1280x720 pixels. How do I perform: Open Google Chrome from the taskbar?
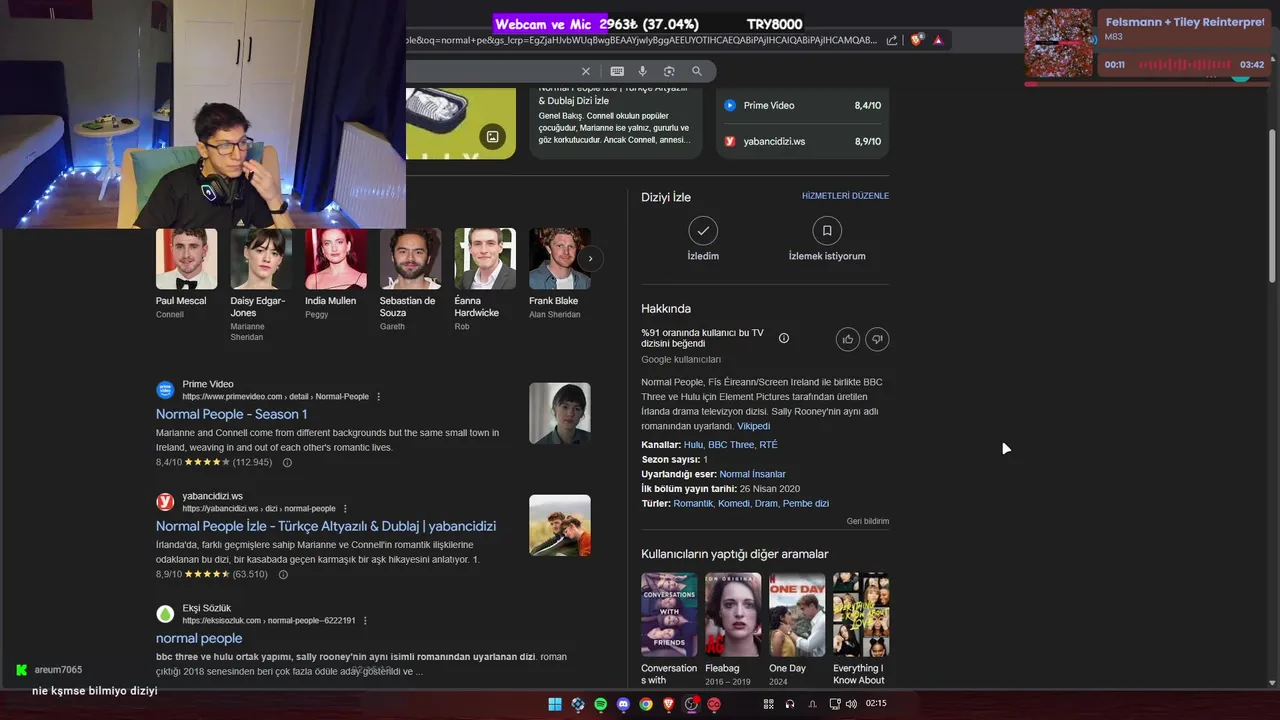(646, 704)
